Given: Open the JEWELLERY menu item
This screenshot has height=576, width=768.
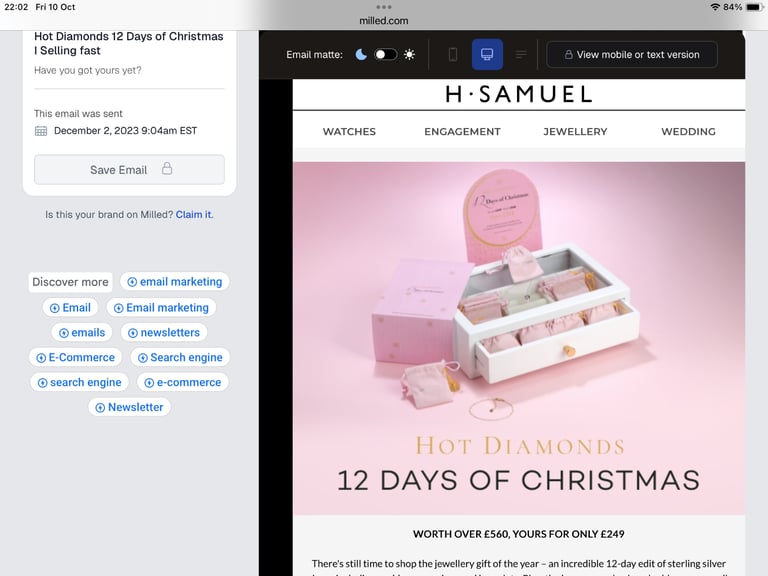Looking at the screenshot, I should (x=575, y=131).
